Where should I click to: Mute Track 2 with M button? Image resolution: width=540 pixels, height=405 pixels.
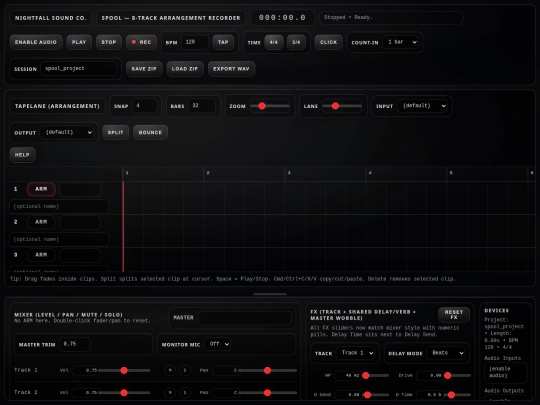170,393
